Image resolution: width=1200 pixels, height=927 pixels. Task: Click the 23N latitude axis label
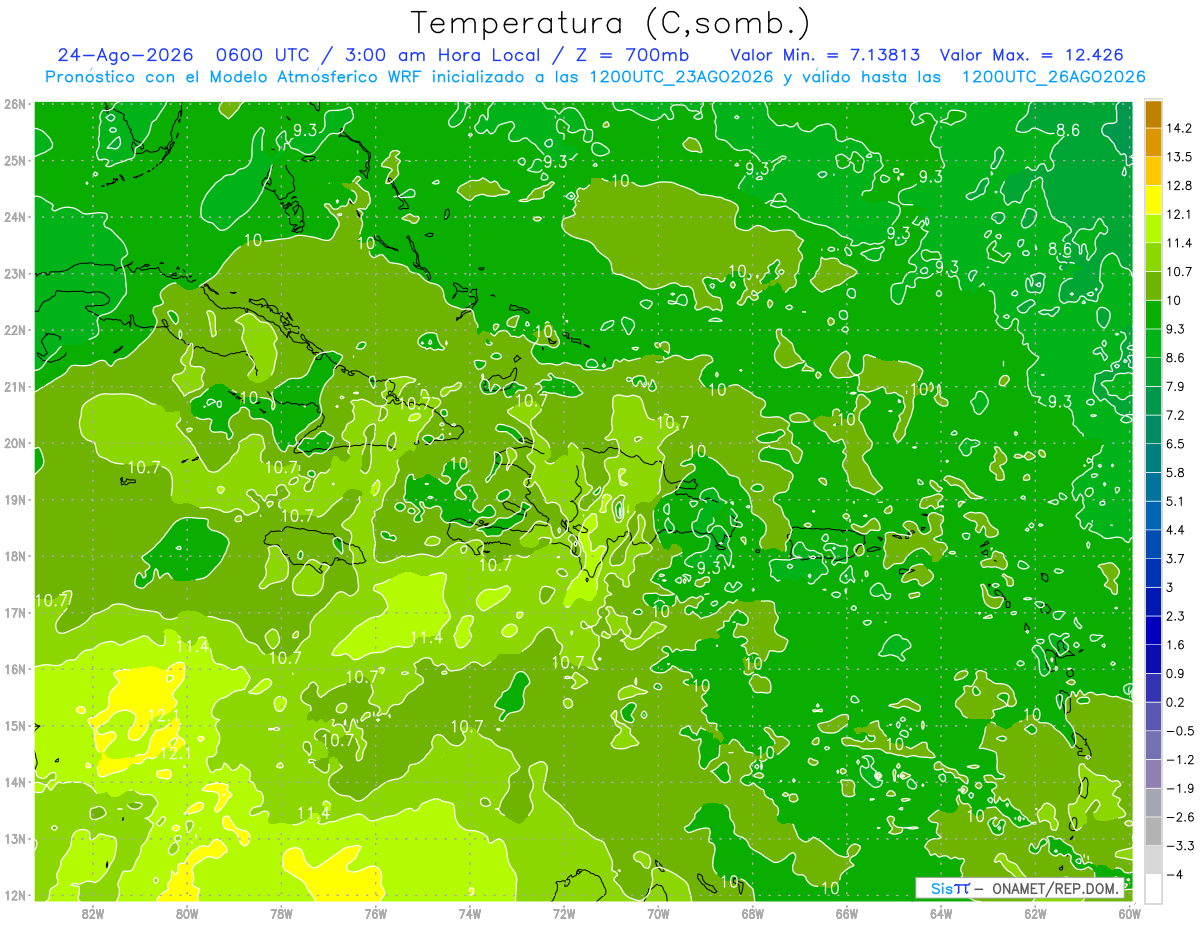pyautogui.click(x=15, y=273)
